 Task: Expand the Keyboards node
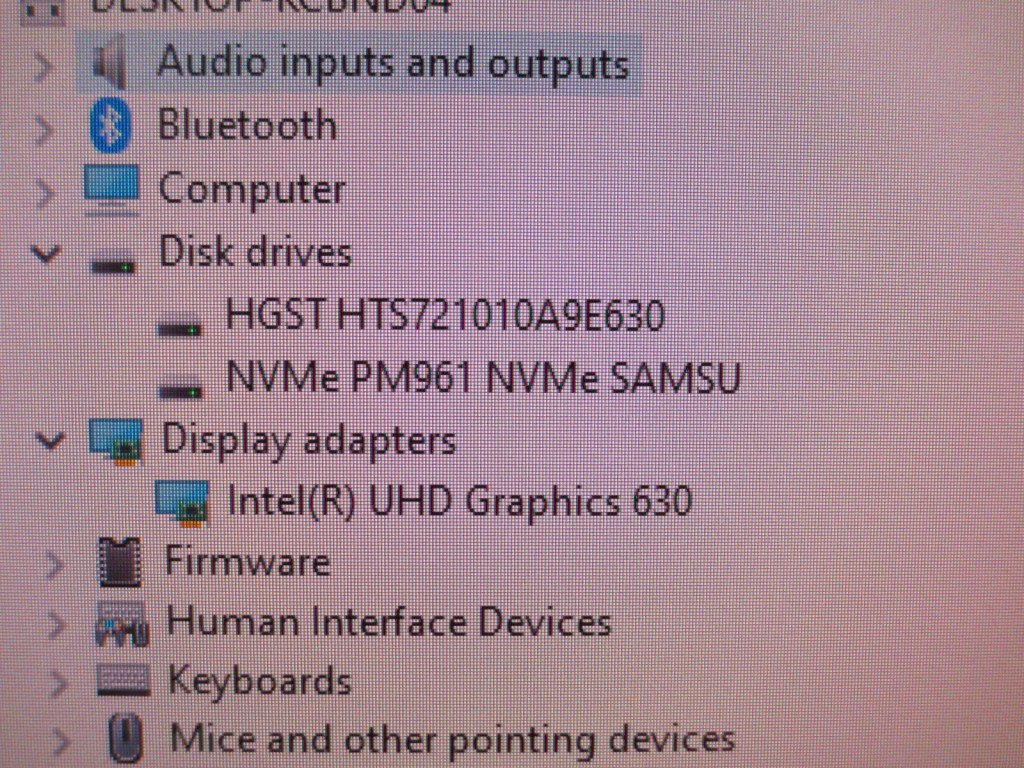pos(59,683)
